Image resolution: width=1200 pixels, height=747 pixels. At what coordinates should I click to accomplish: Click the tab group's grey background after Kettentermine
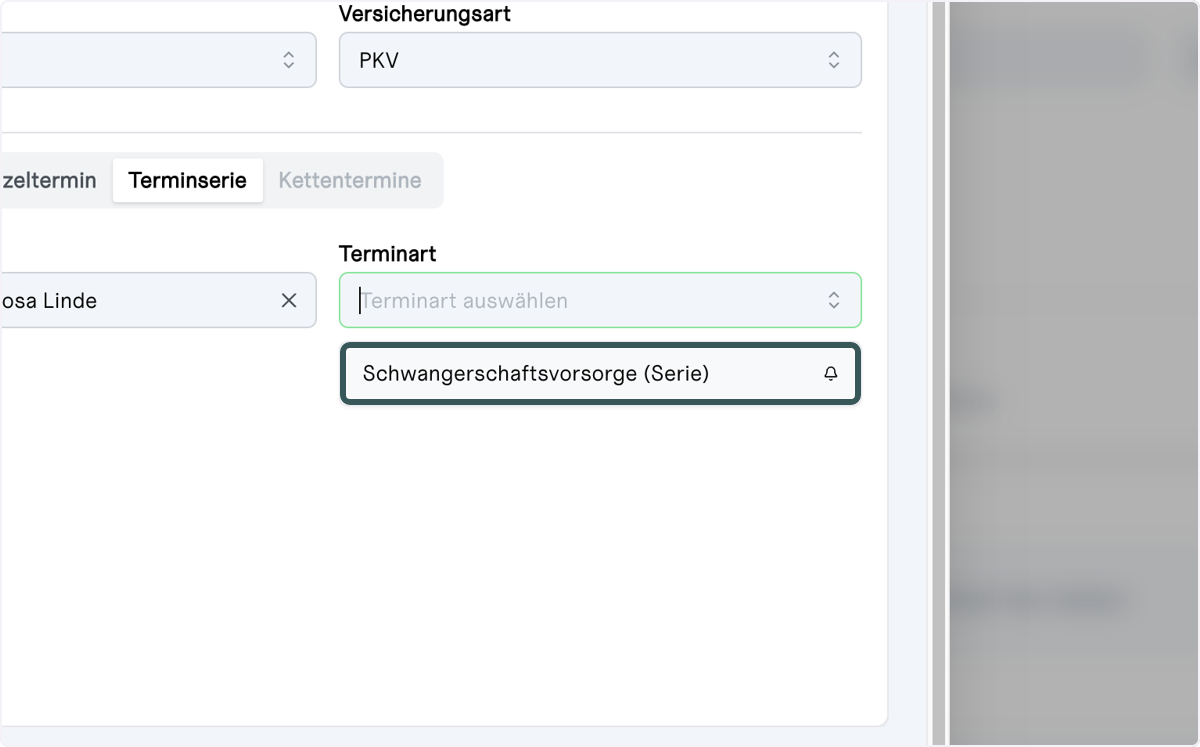click(x=439, y=181)
